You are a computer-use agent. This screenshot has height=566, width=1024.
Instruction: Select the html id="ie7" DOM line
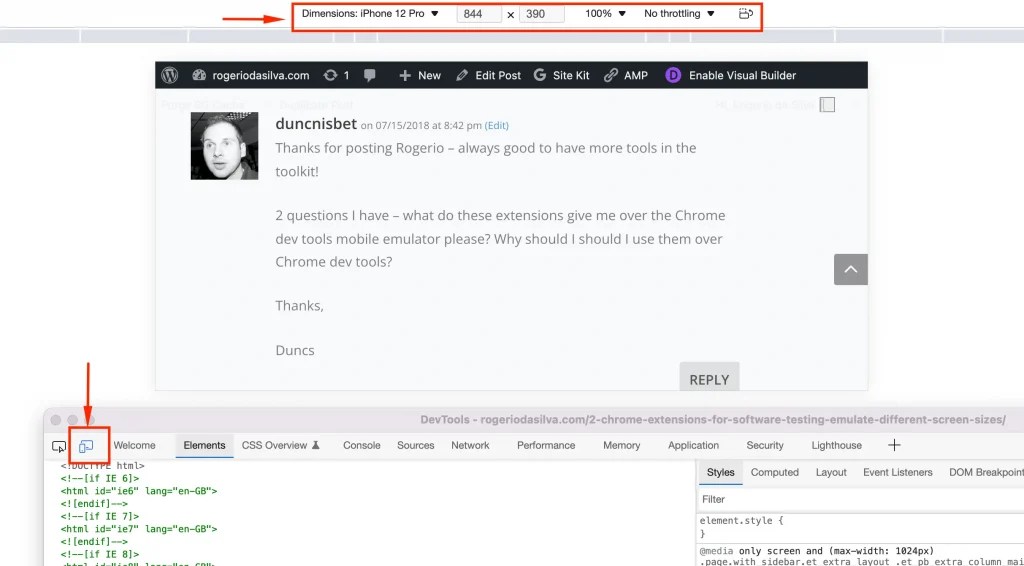(138, 529)
